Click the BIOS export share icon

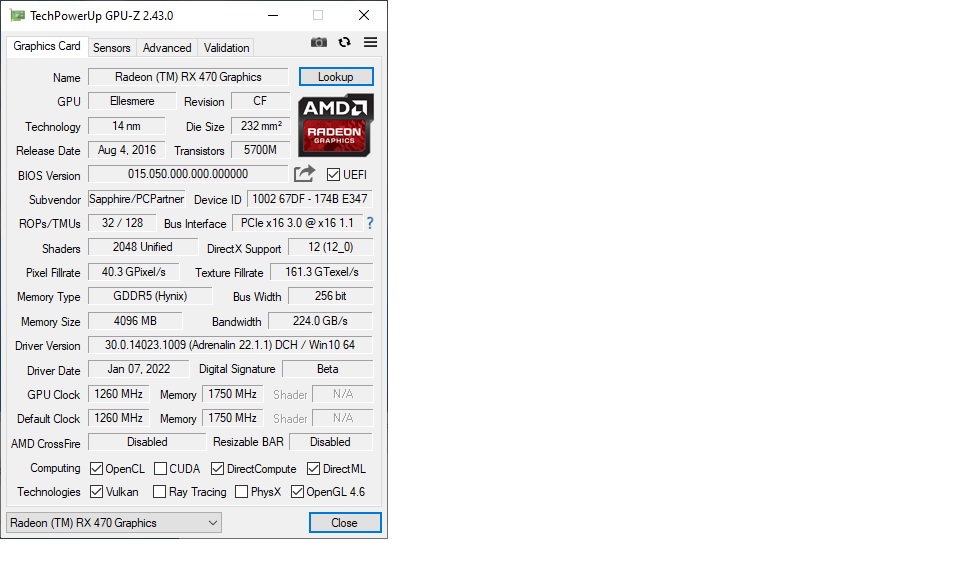tap(304, 174)
